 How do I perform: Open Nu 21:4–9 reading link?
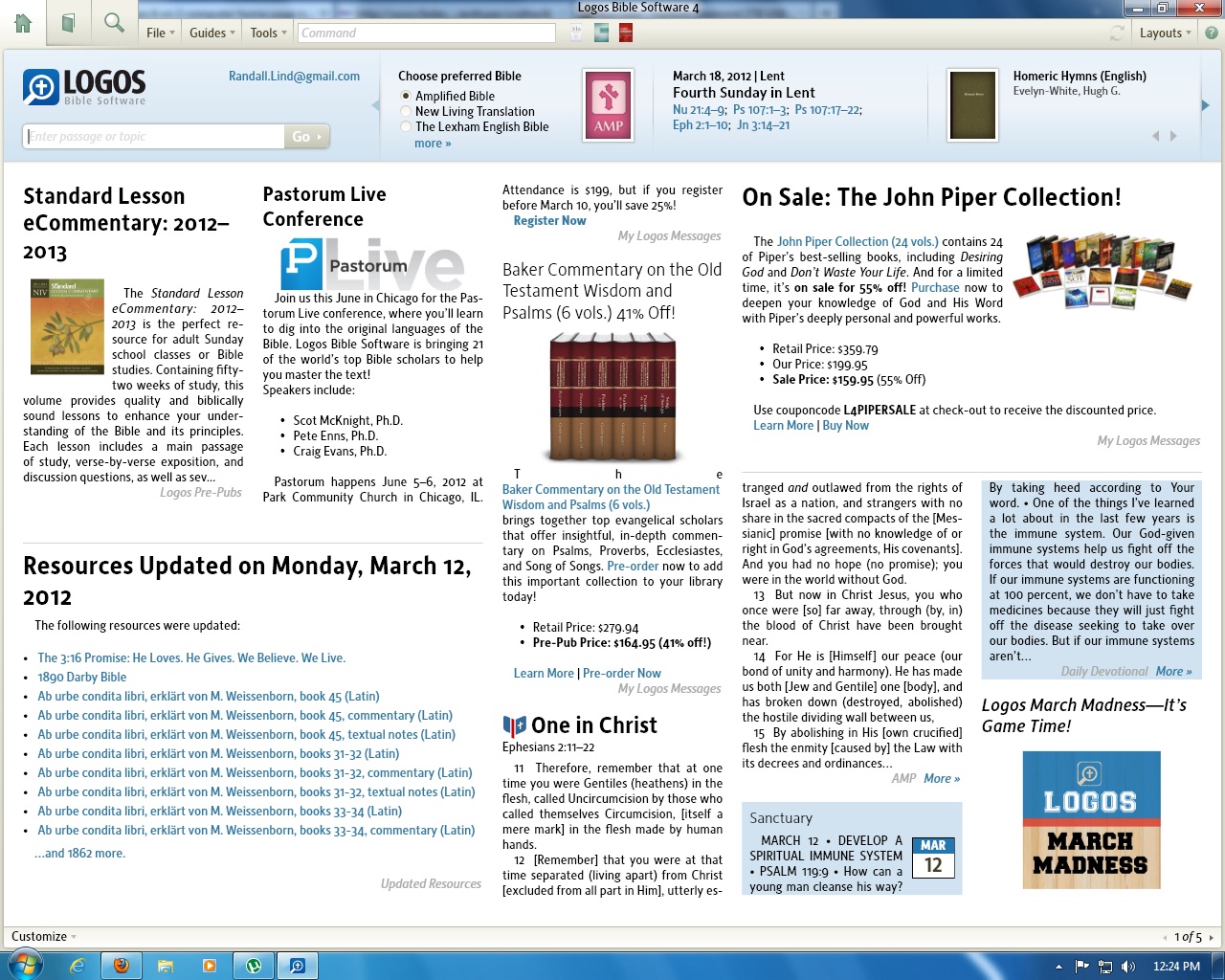(700, 110)
